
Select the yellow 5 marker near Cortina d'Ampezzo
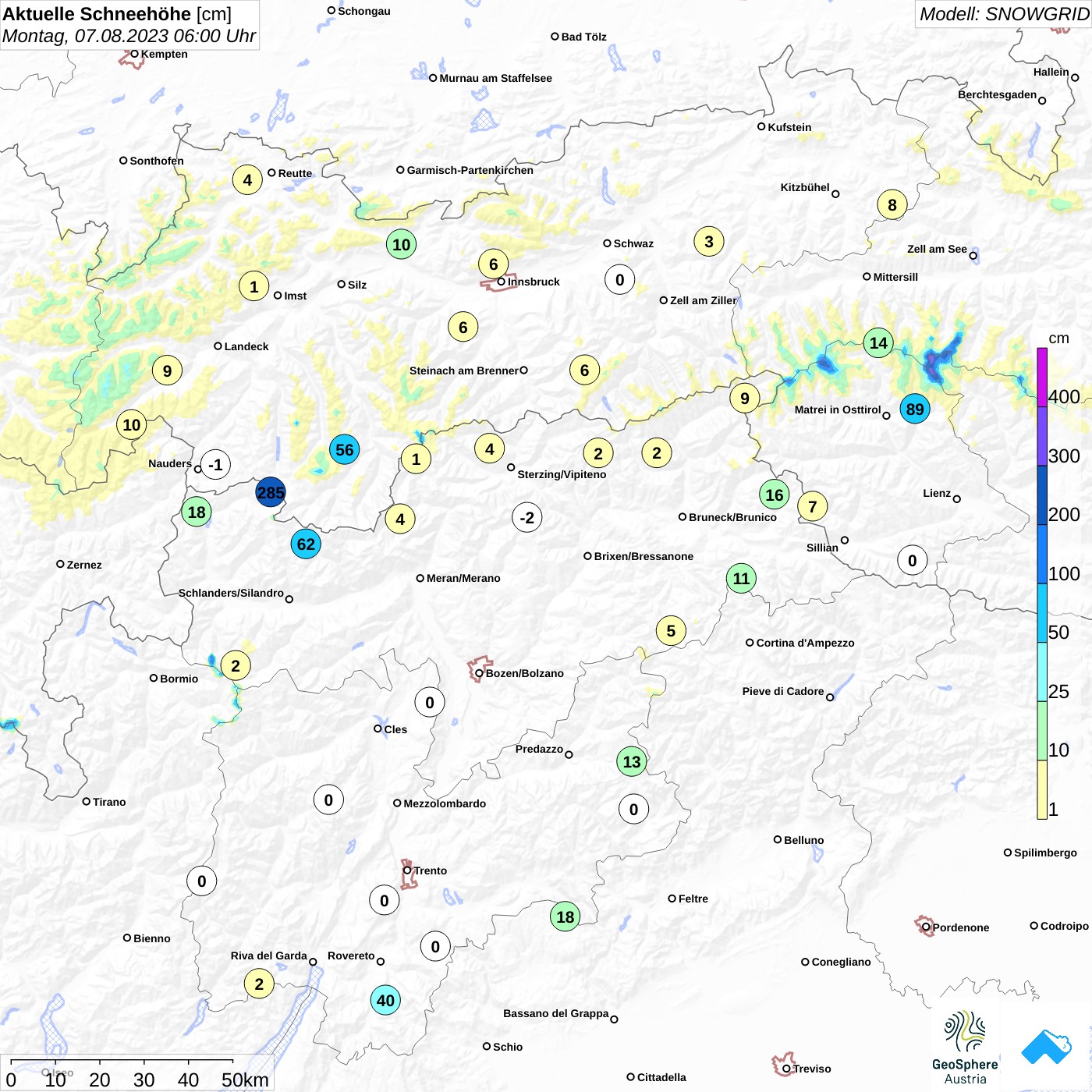point(671,630)
